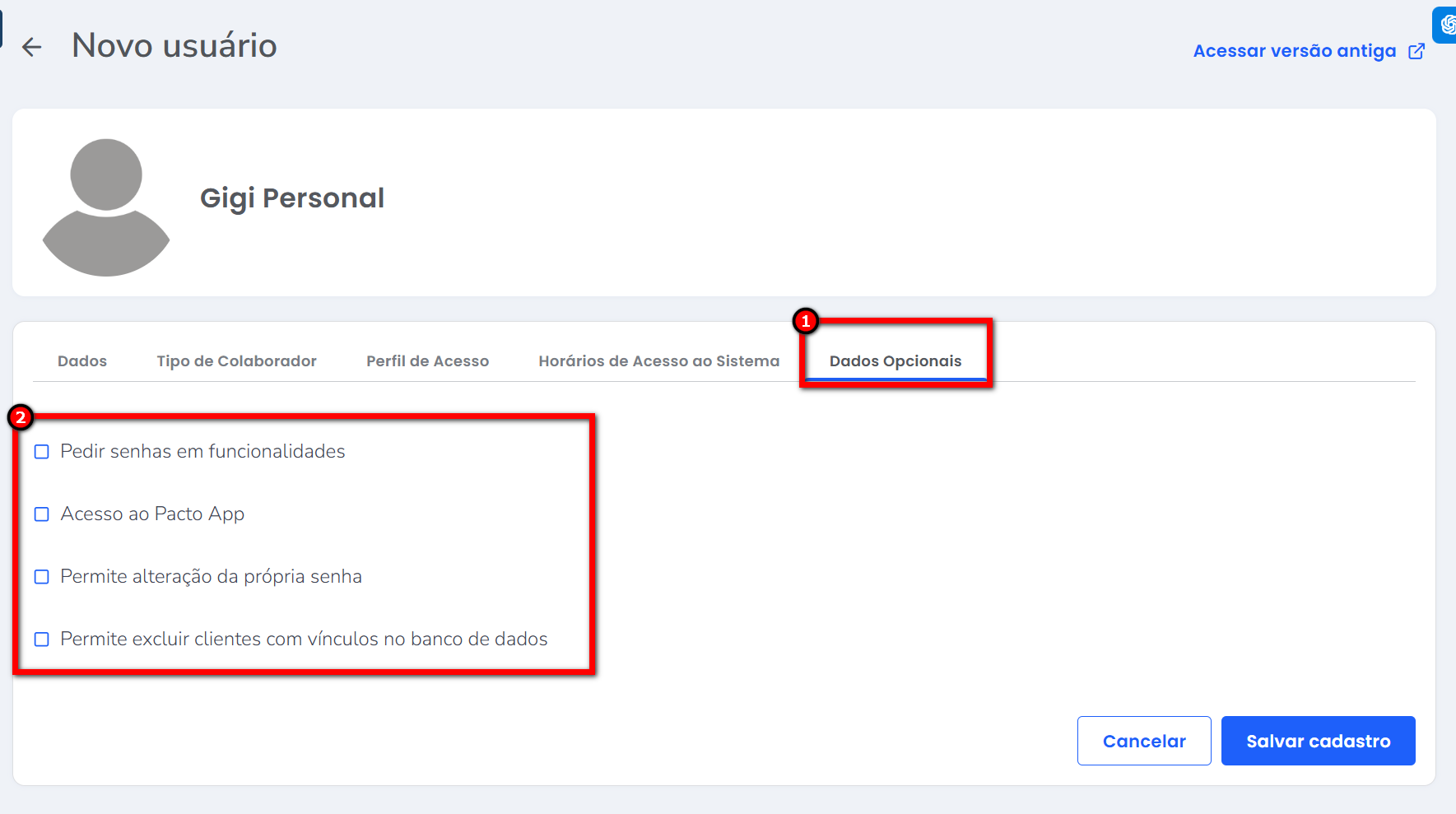1456x814 pixels.
Task: Click the Gigi Personal name text
Action: pyautogui.click(x=292, y=198)
